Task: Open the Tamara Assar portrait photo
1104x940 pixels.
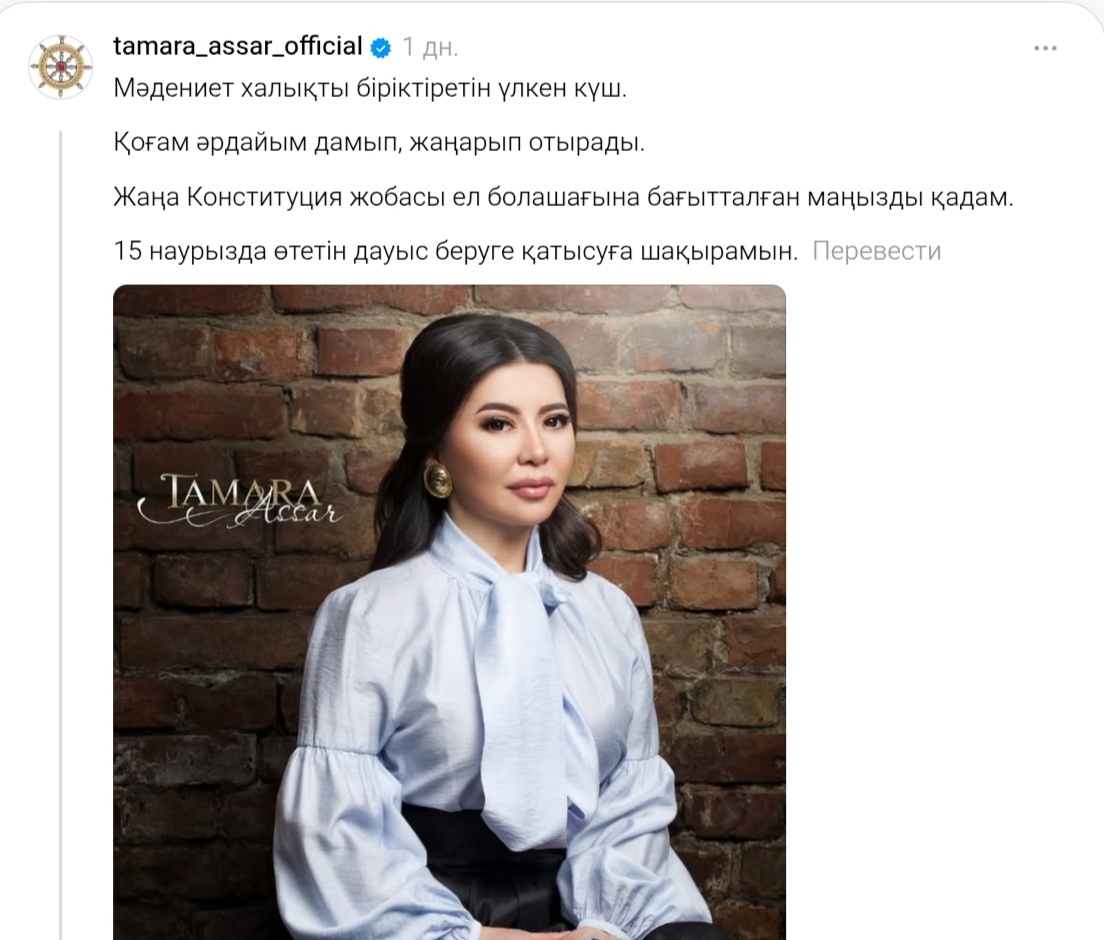Action: tap(449, 612)
